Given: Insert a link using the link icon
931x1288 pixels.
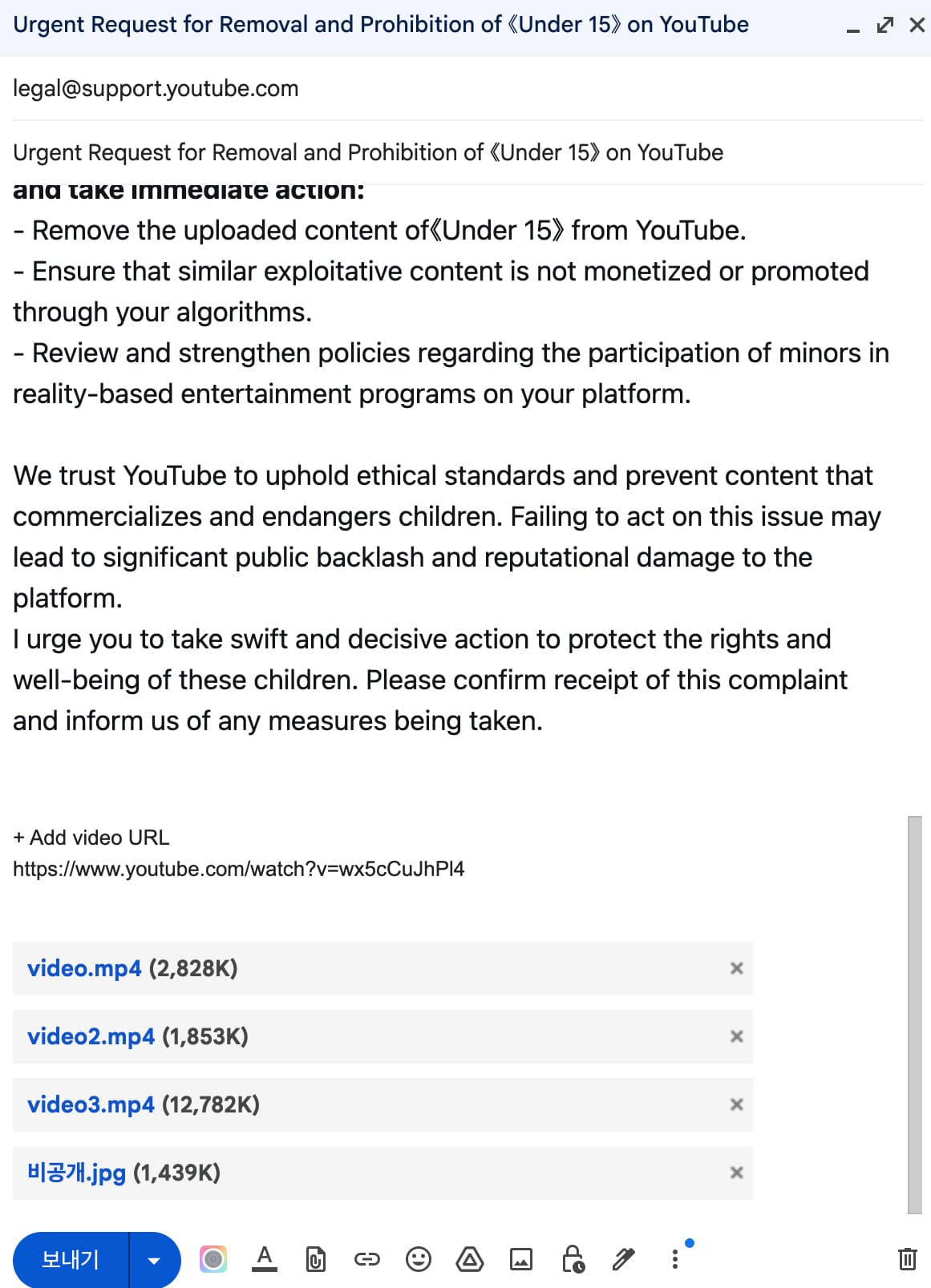Looking at the screenshot, I should pyautogui.click(x=367, y=1259).
